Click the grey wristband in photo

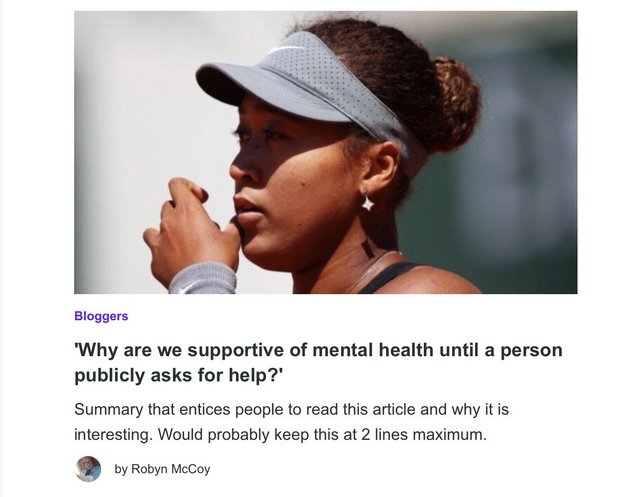point(203,278)
